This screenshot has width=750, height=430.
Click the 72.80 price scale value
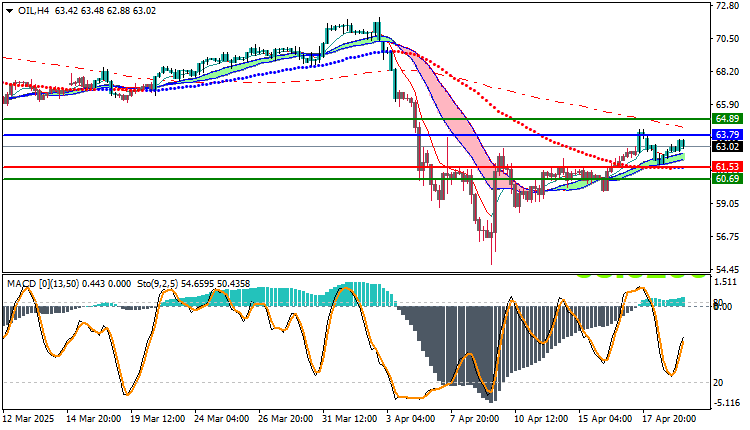point(727,6)
